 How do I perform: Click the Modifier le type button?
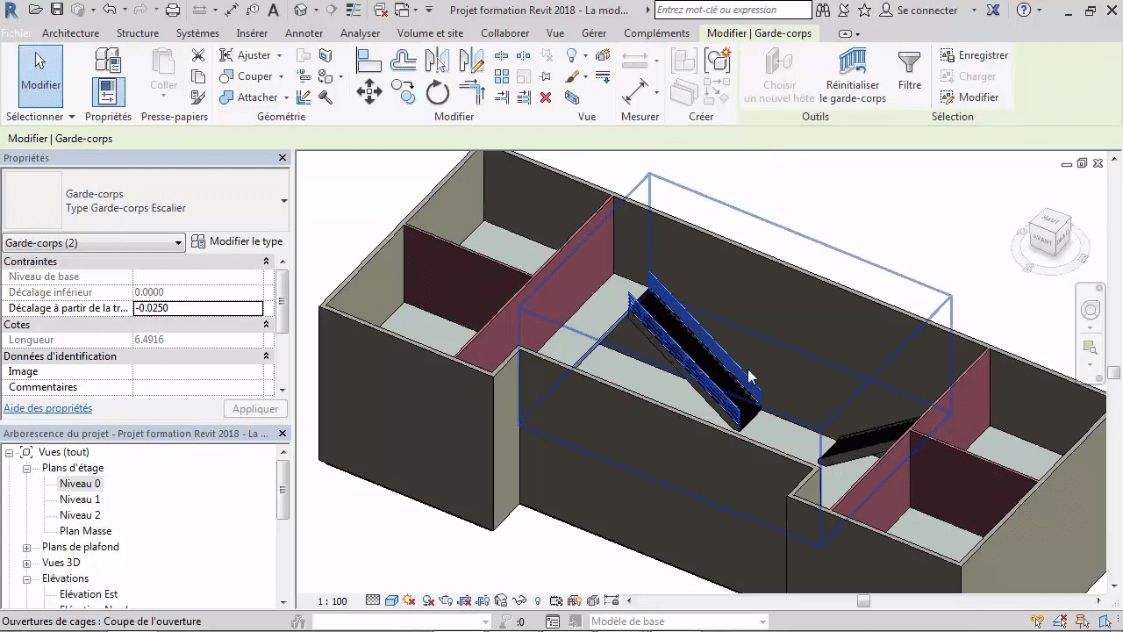pos(237,242)
